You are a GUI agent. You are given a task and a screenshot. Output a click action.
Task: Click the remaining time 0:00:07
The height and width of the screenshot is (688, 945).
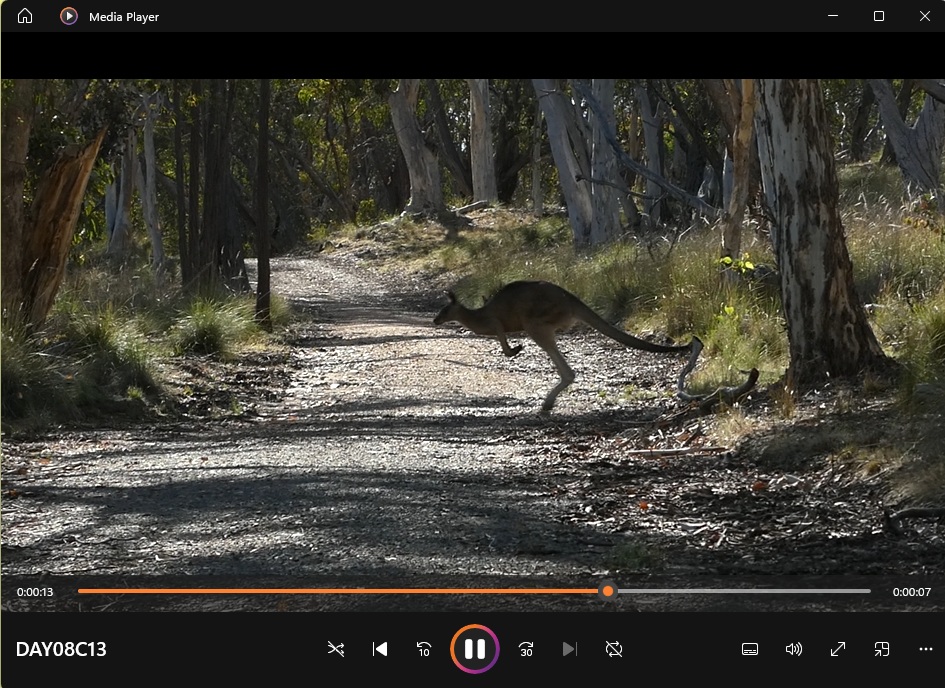tap(911, 592)
